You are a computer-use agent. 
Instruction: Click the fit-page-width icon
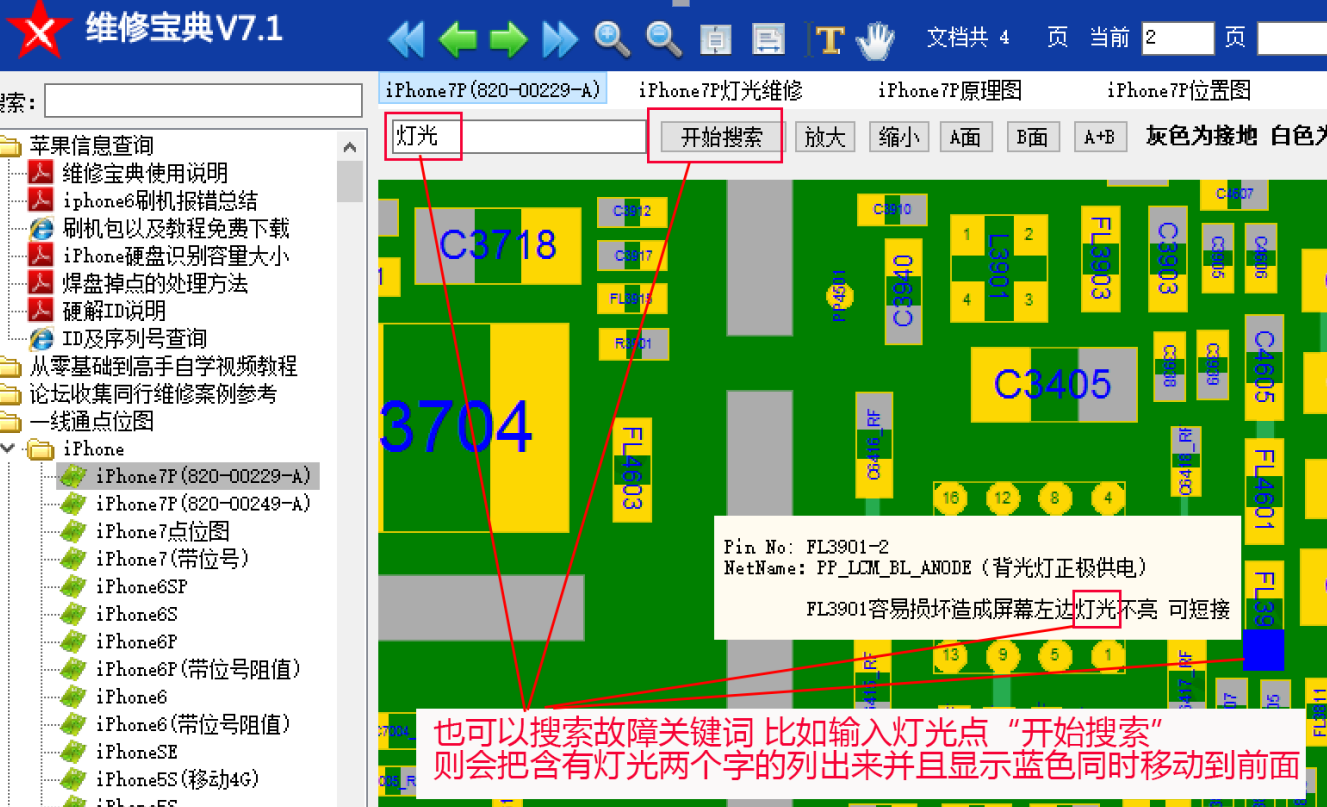[x=768, y=39]
